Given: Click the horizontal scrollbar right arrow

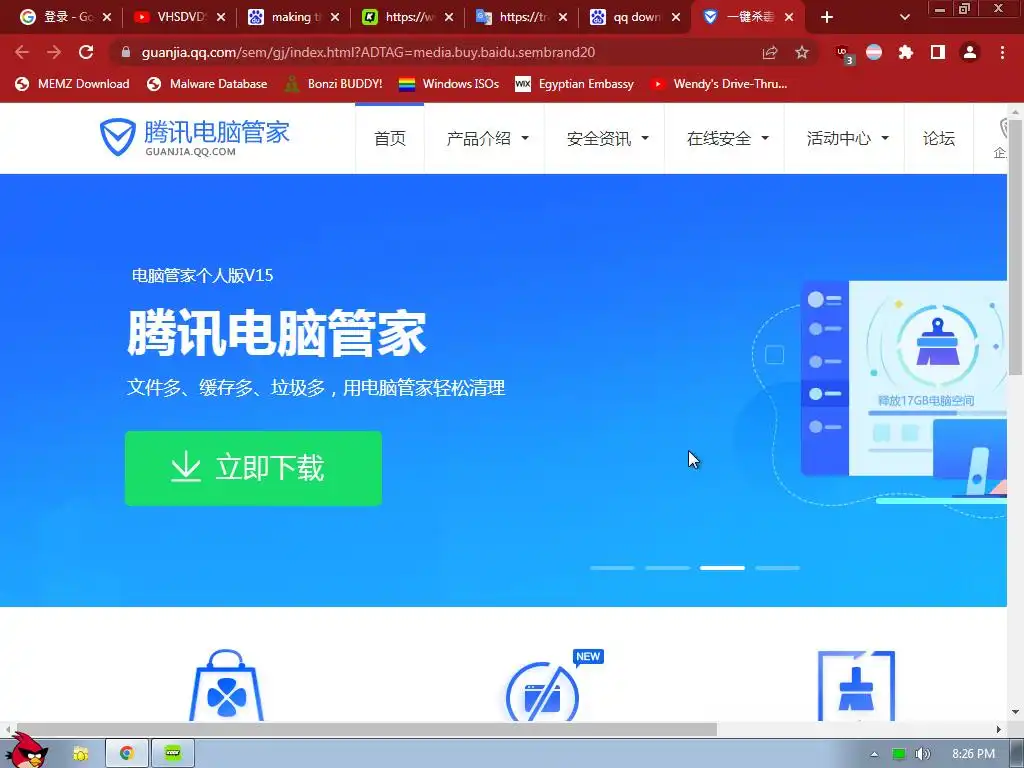Looking at the screenshot, I should (999, 729).
